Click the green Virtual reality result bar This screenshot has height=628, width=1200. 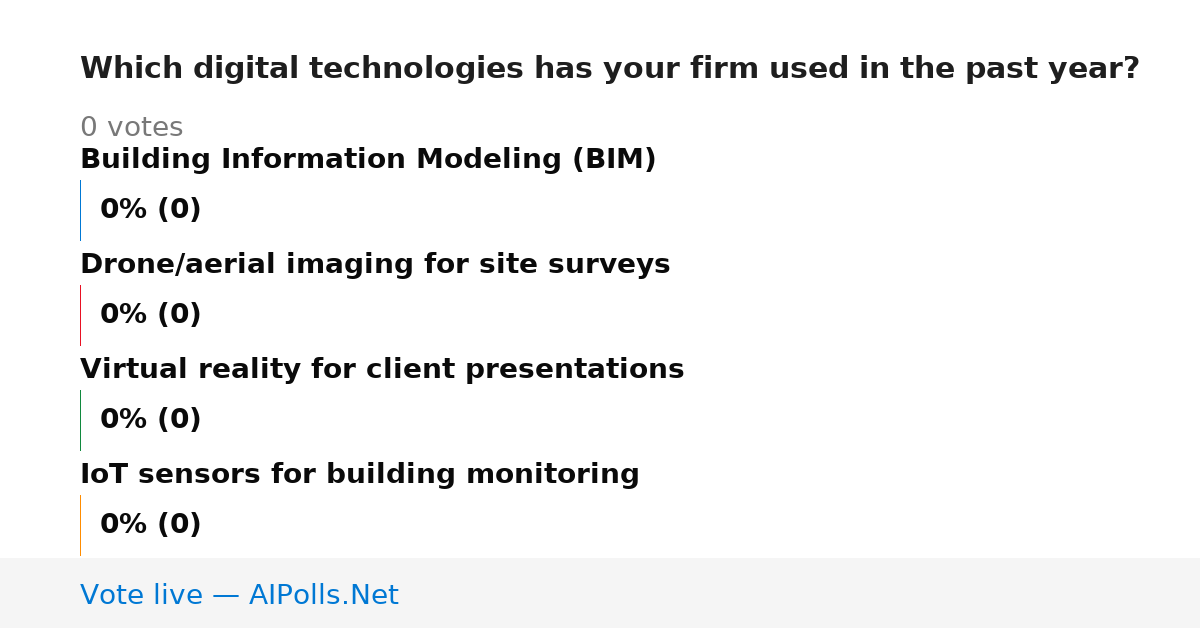81,420
